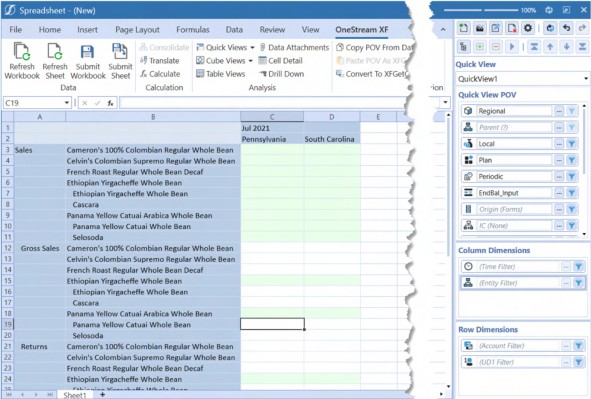Select the 'Gross Sales' cell in row 12
Image resolution: width=591 pixels, height=399 pixels.
40,248
